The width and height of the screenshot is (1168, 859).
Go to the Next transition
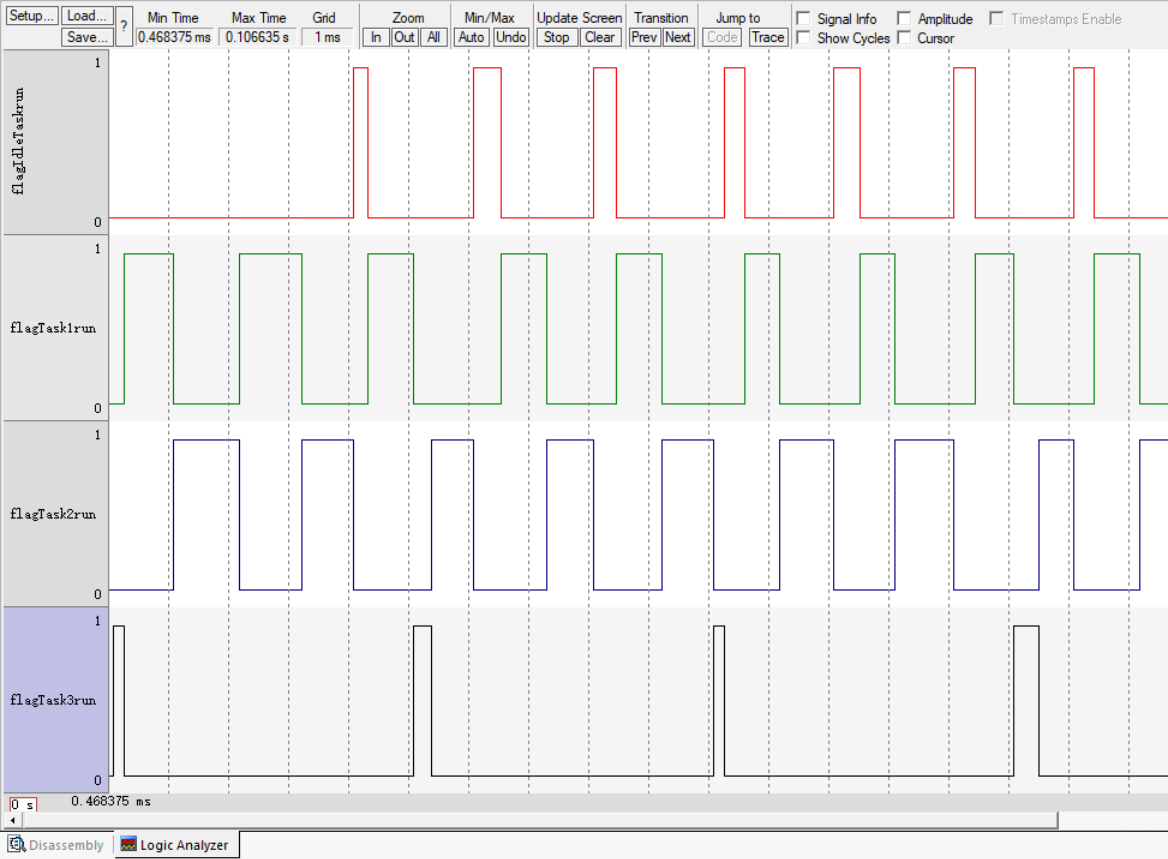(x=678, y=37)
